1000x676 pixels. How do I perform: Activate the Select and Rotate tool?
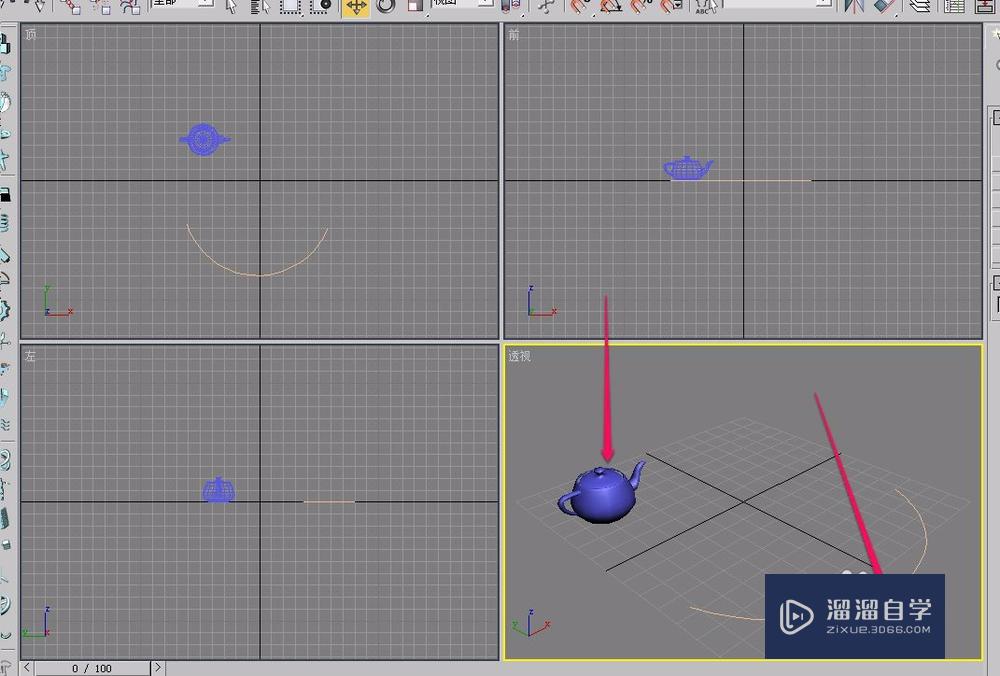point(387,8)
